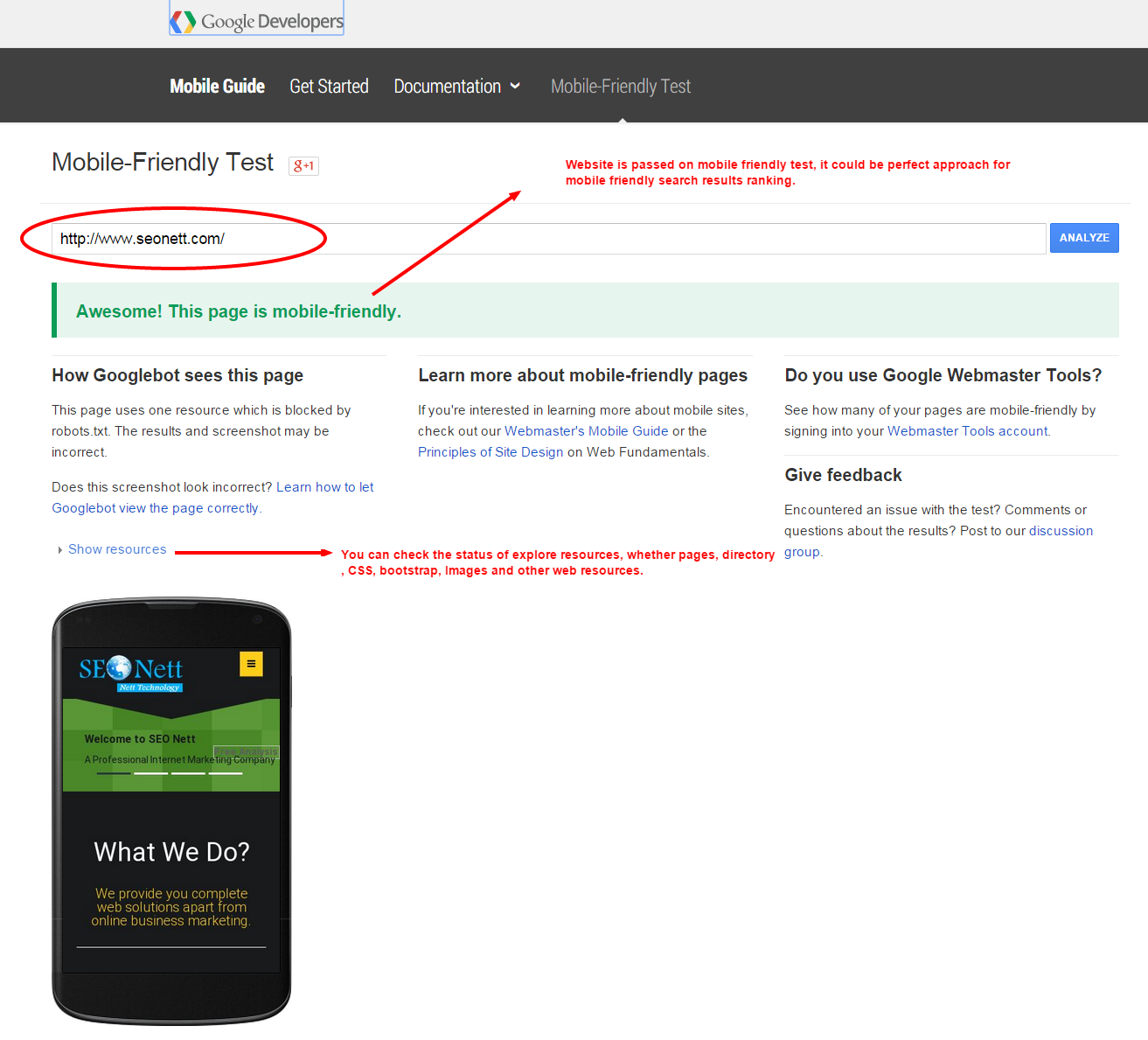Click the g+1 share button
The width and height of the screenshot is (1148, 1040).
point(303,165)
